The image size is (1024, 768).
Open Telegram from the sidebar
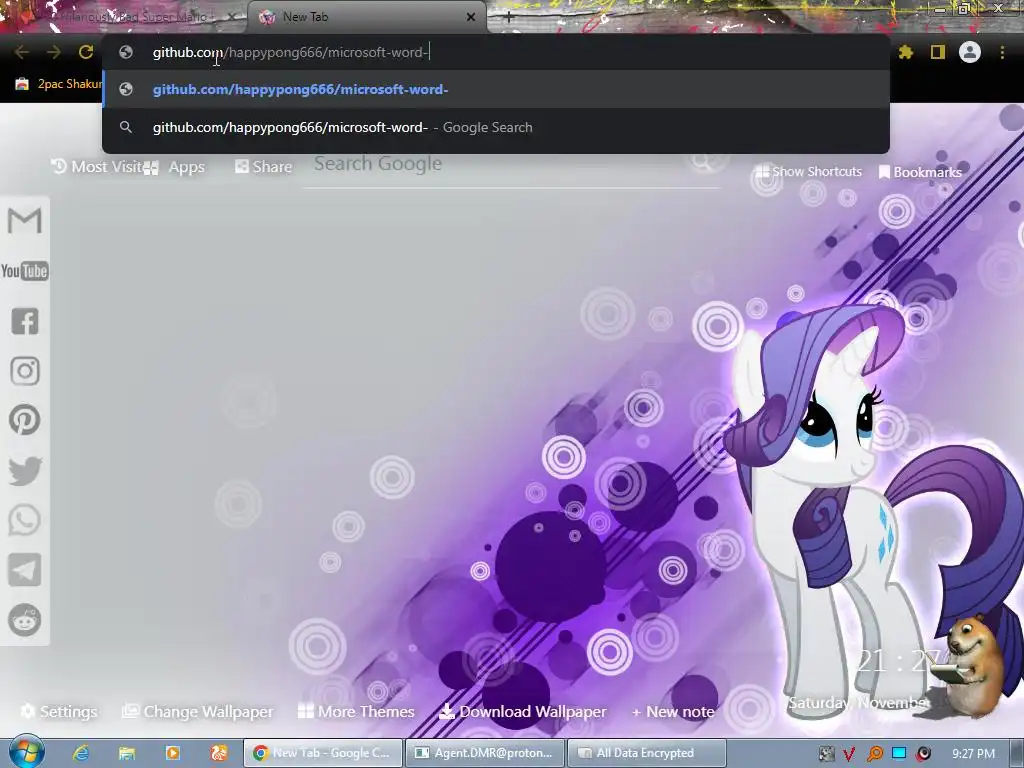25,570
